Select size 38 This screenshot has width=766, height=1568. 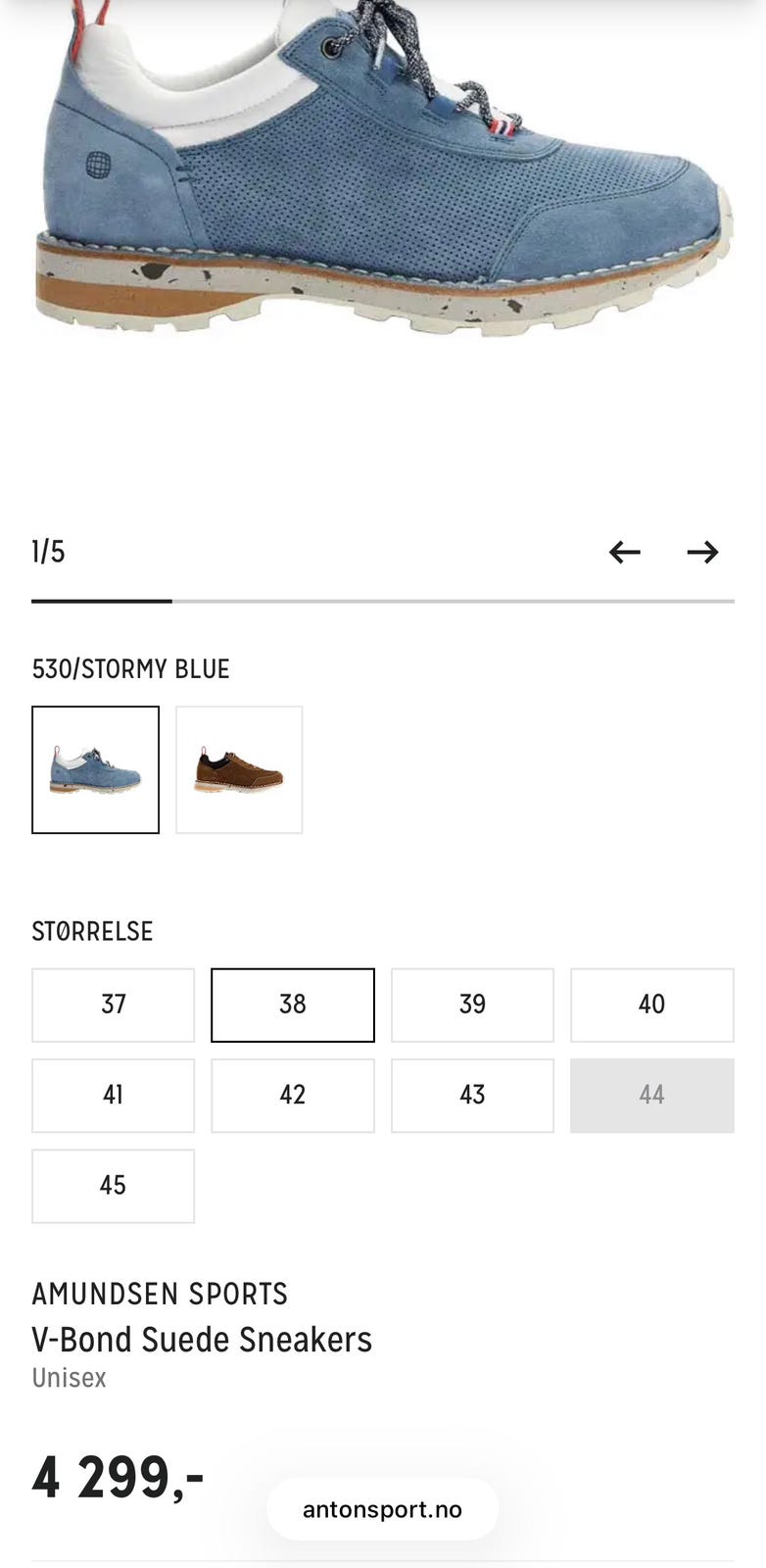(x=293, y=1004)
